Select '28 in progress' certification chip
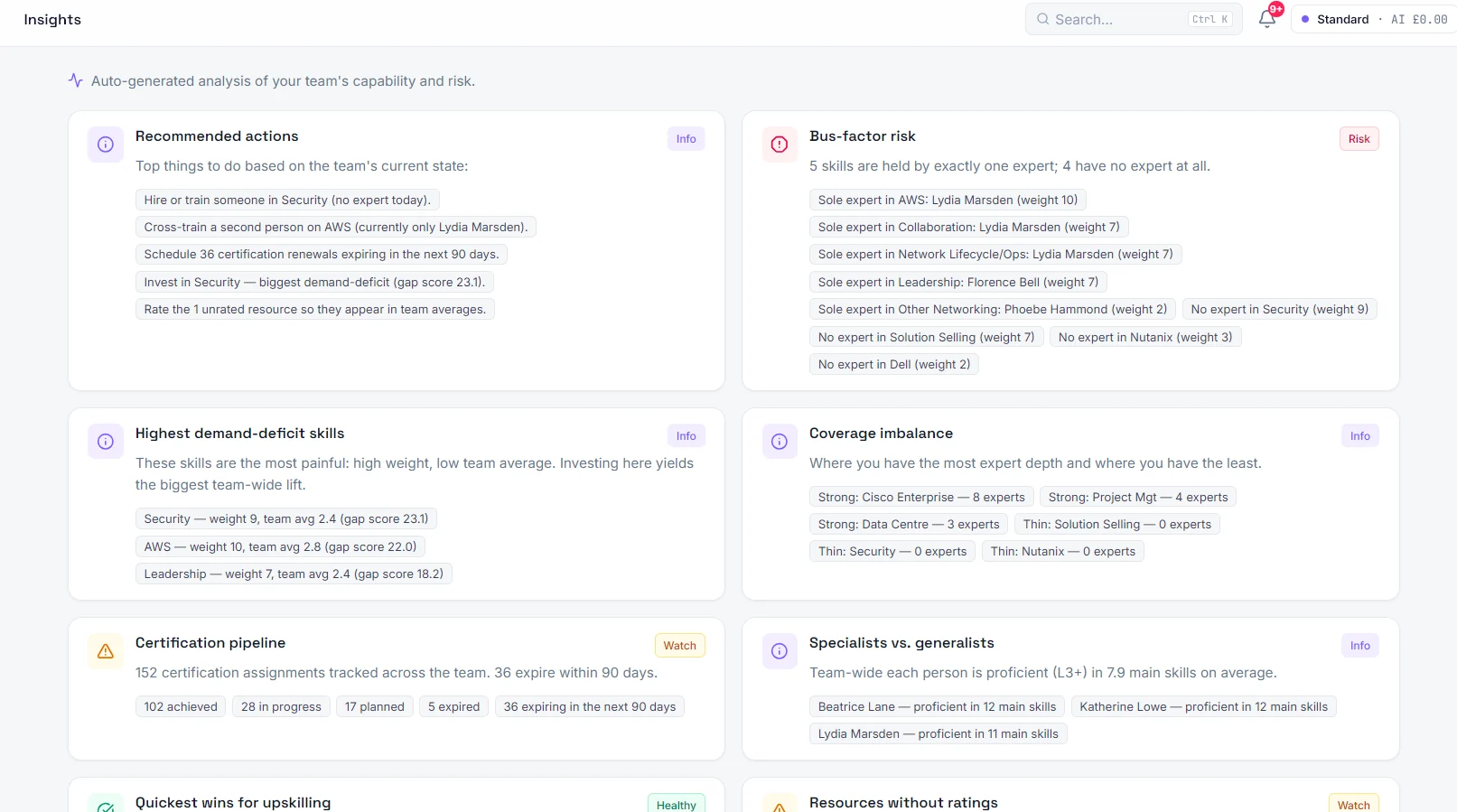Screen dimensions: 1457x812 point(281,707)
